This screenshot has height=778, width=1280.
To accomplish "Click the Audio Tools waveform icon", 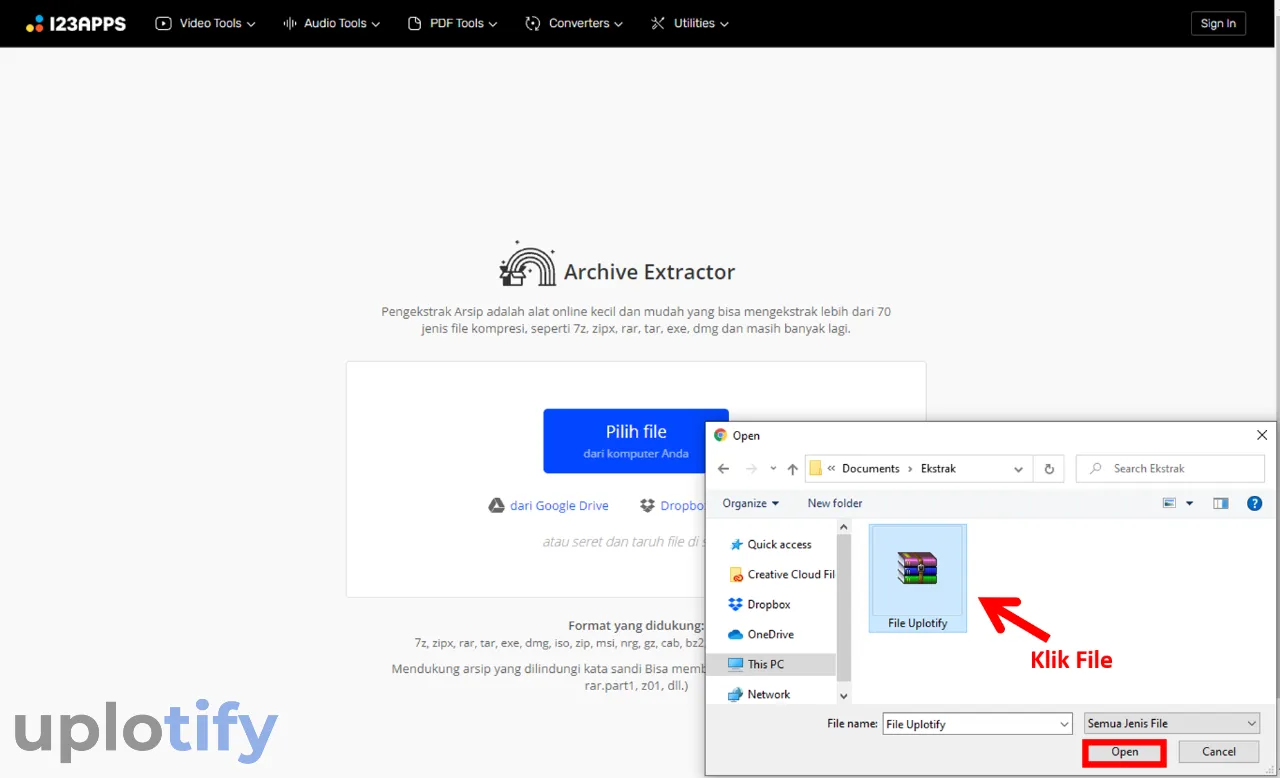I will tap(290, 23).
